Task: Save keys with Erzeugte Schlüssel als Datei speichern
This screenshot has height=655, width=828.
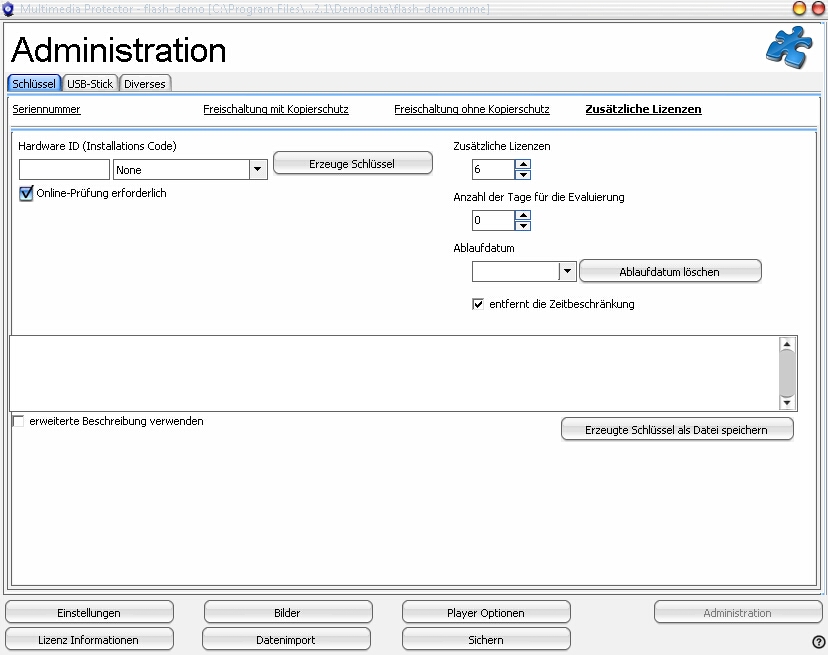Action: point(677,429)
